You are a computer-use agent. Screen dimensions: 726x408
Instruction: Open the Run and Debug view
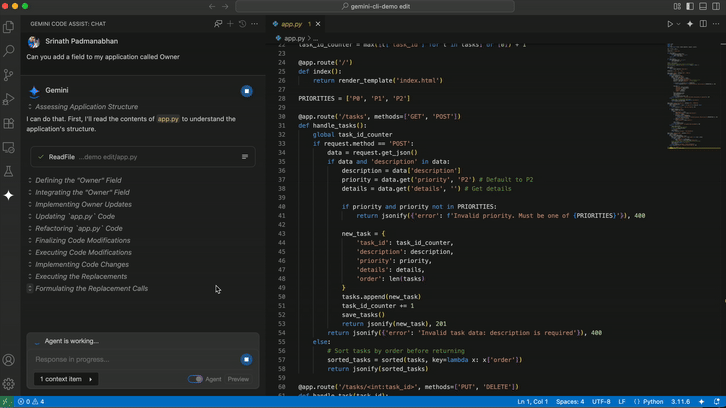click(x=9, y=99)
